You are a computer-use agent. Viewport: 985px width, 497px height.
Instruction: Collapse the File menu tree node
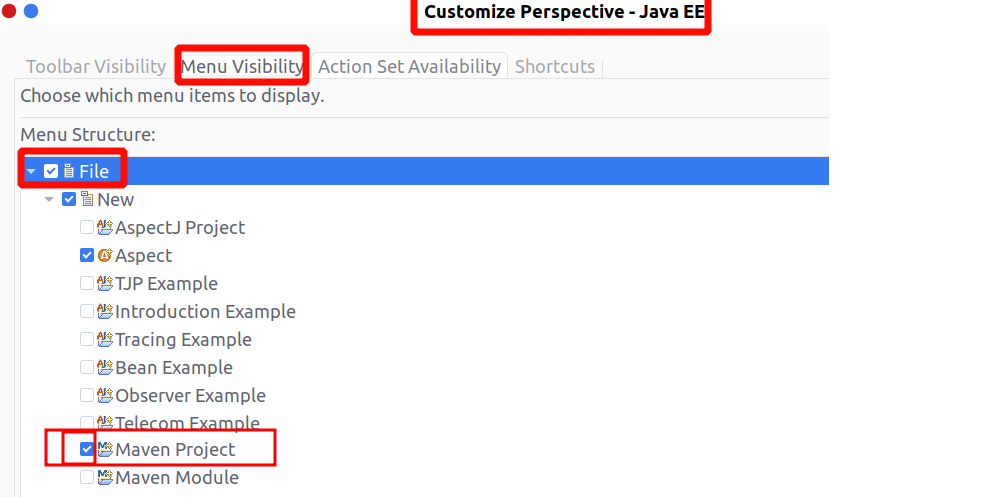[x=31, y=172]
